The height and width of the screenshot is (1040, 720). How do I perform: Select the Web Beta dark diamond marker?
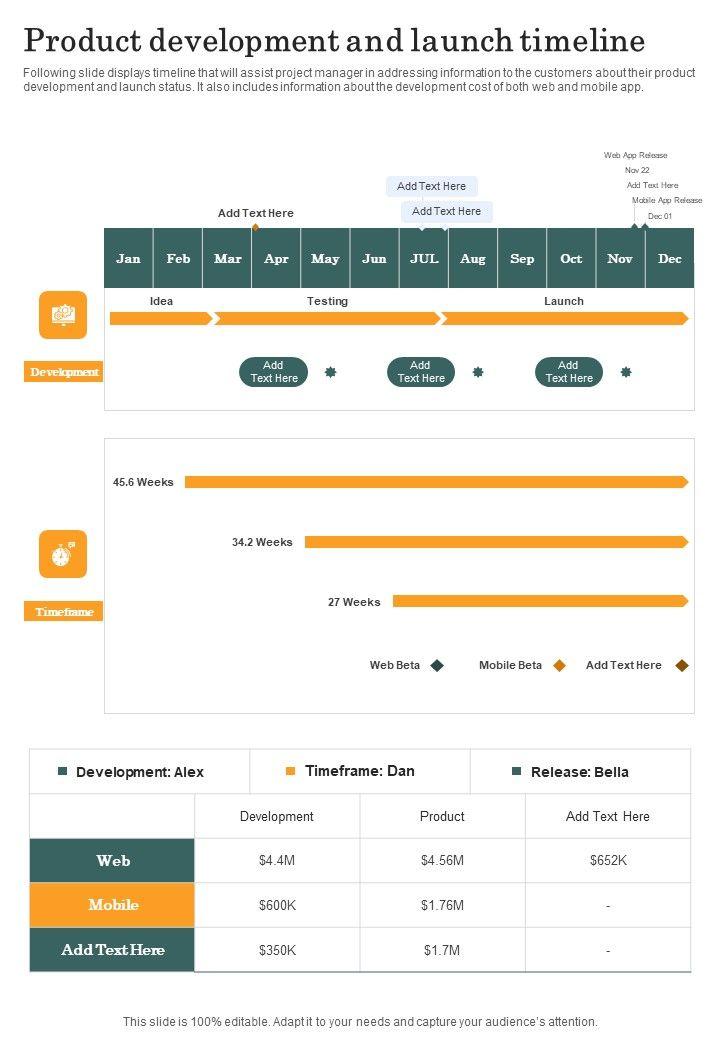437,665
